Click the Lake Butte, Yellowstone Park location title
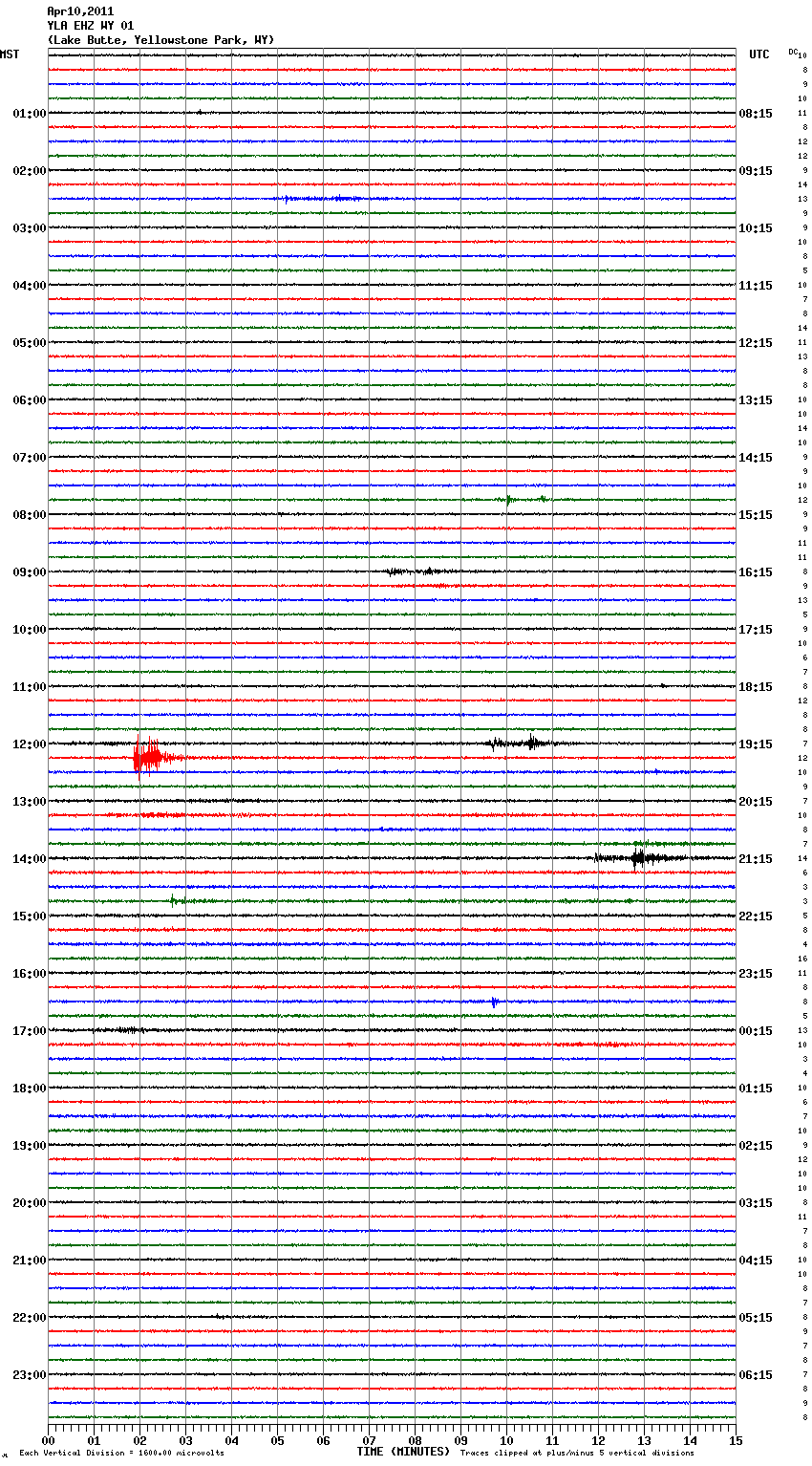812x1466 pixels. [160, 40]
